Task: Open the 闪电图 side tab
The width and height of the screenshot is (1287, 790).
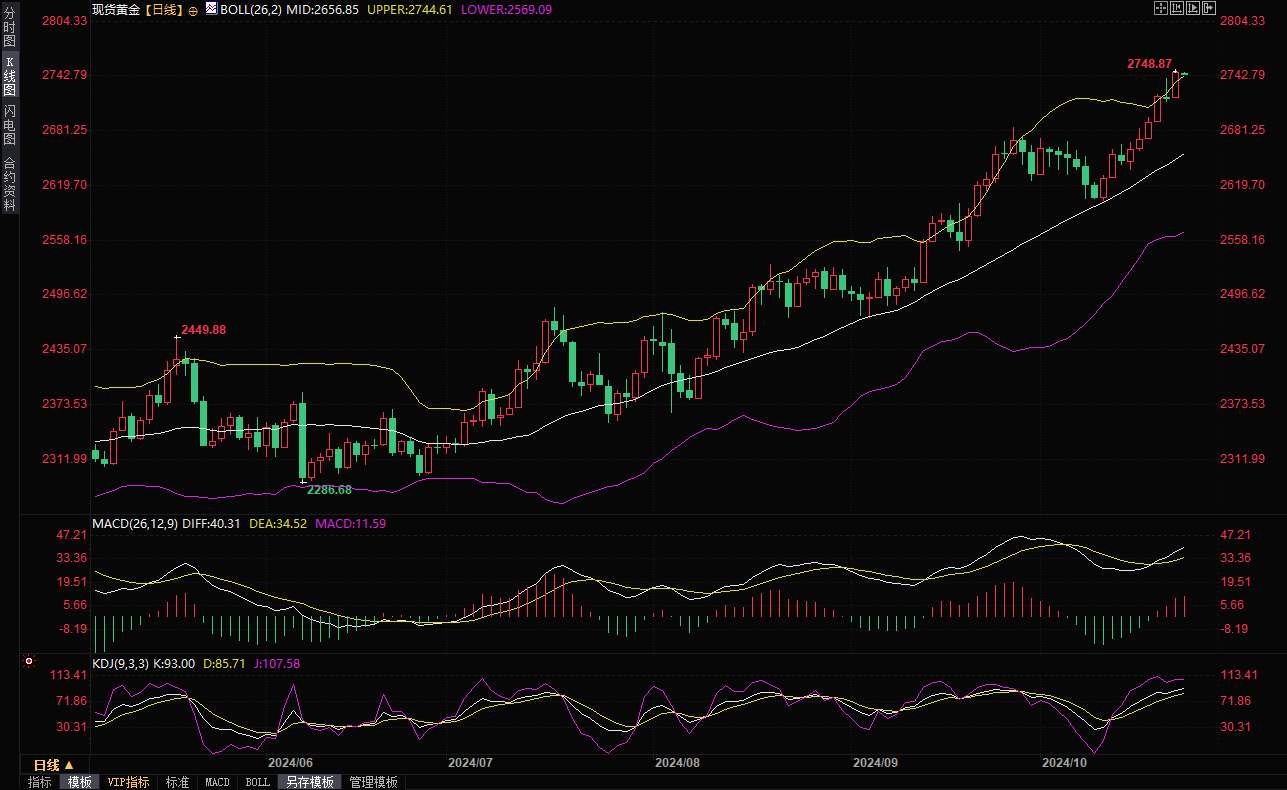Action: (9, 125)
